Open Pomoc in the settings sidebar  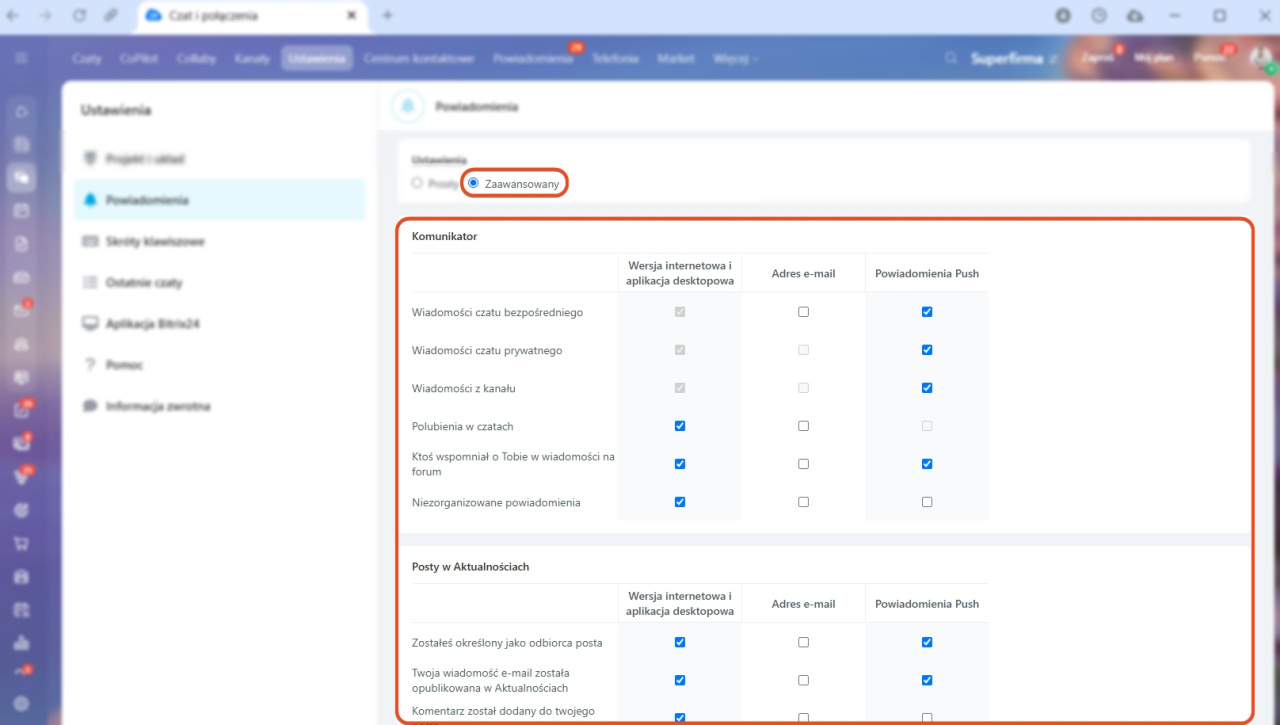pyautogui.click(x=220, y=365)
